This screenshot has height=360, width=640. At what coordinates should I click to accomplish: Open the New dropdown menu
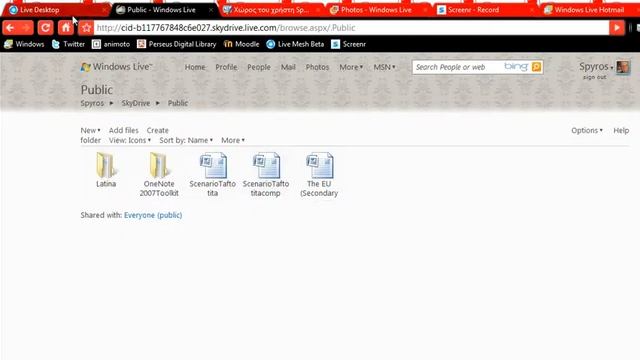pyautogui.click(x=90, y=130)
